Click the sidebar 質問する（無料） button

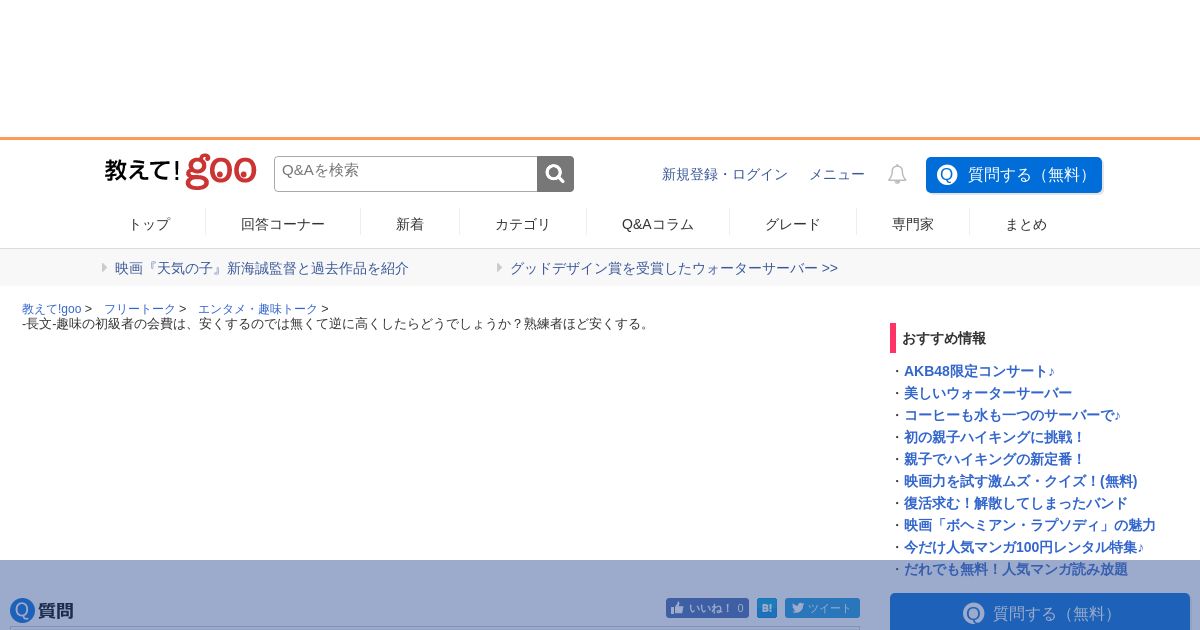coord(1040,612)
